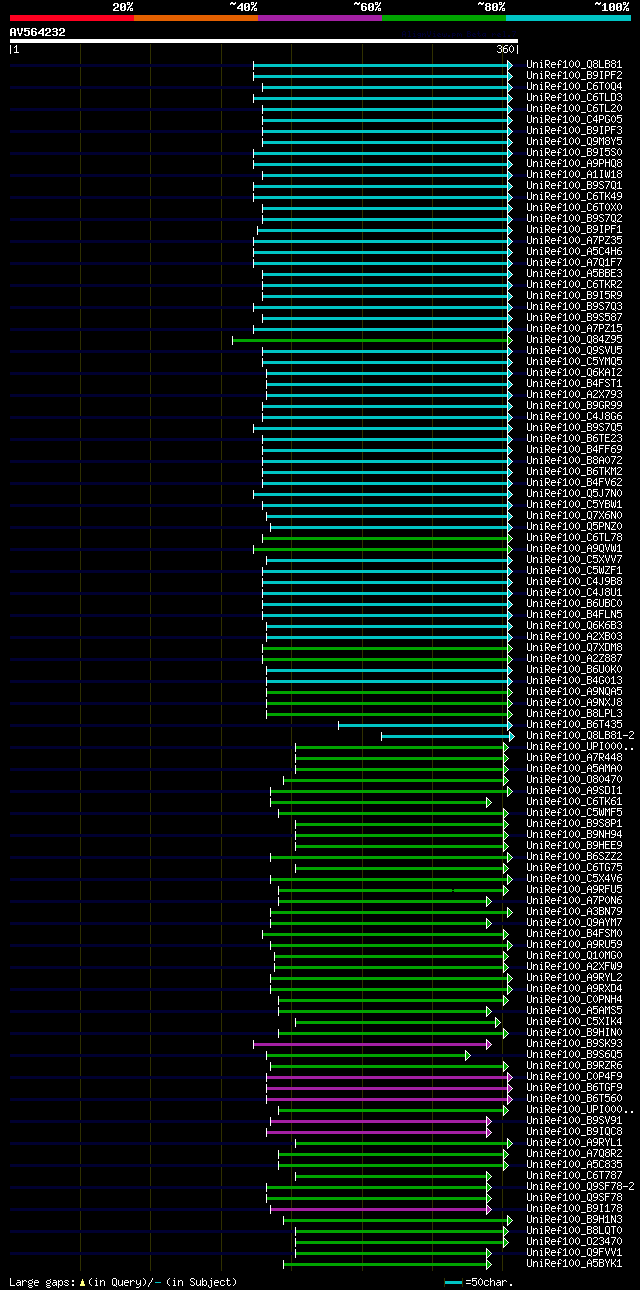Select UniRef100_A5C4H6 hit
Image resolution: width=640 pixels, height=1290 pixels.
tap(574, 252)
